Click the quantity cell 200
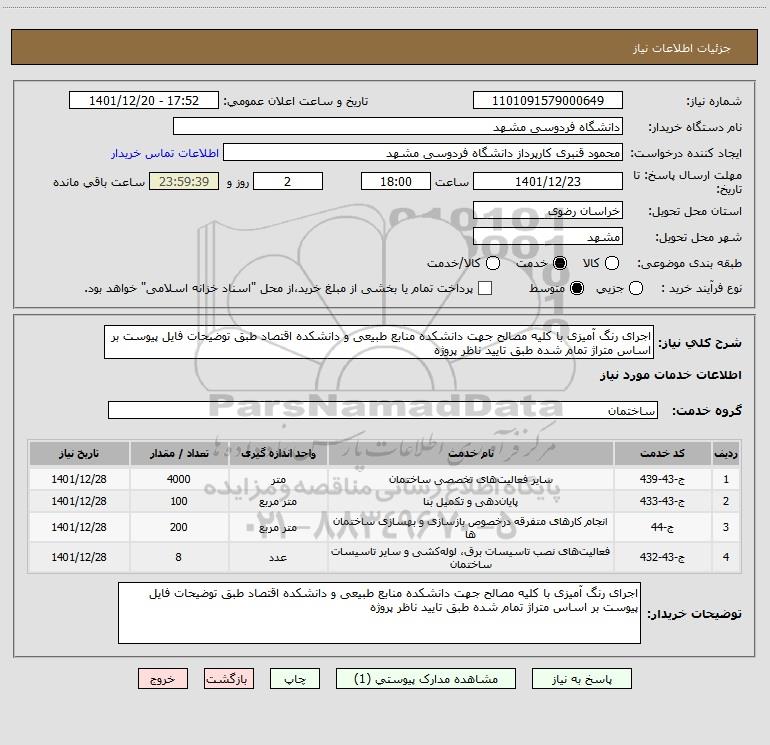Image resolution: width=770 pixels, height=745 pixels. pyautogui.click(x=179, y=527)
